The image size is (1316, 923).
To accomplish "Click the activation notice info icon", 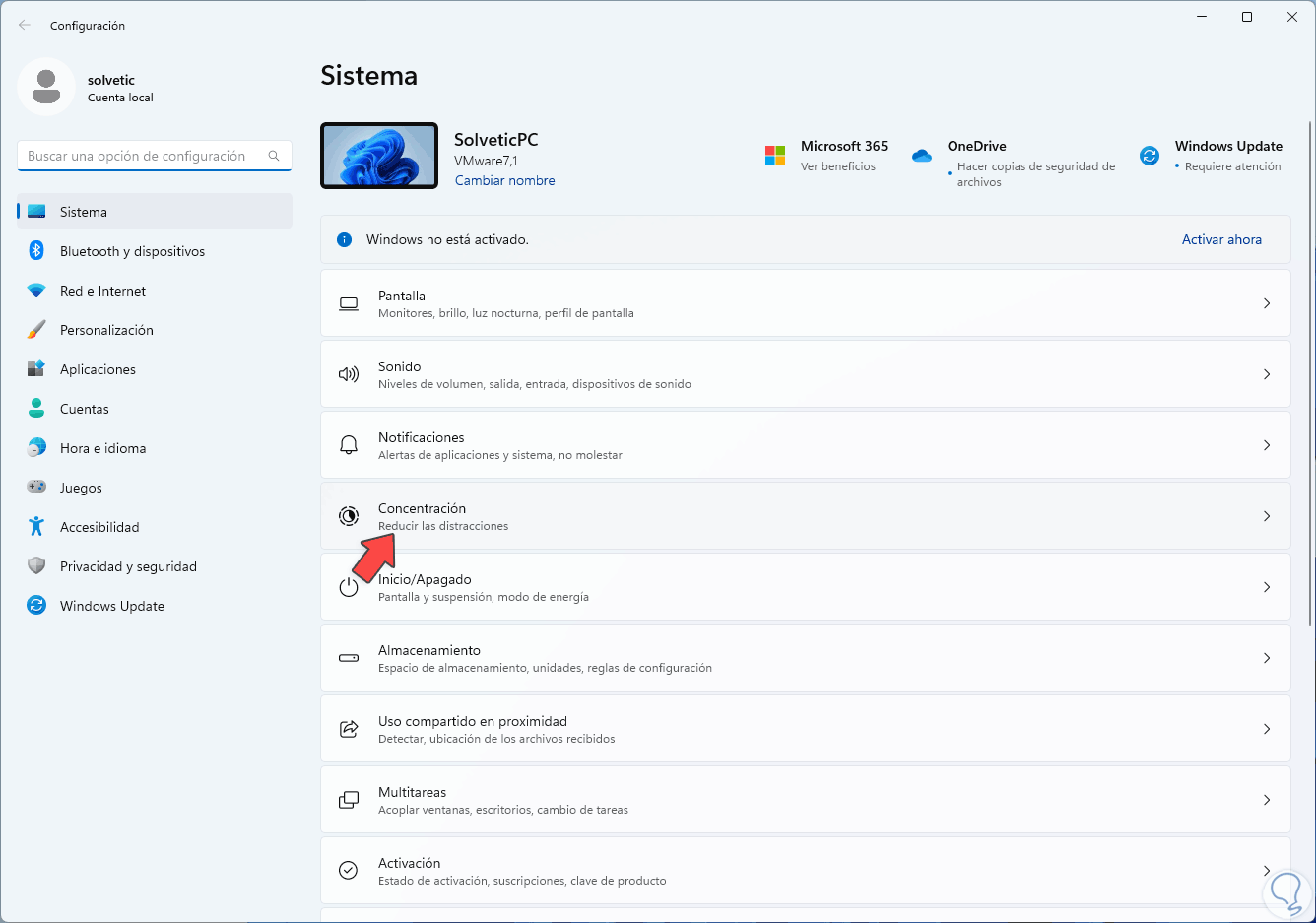I will (345, 239).
